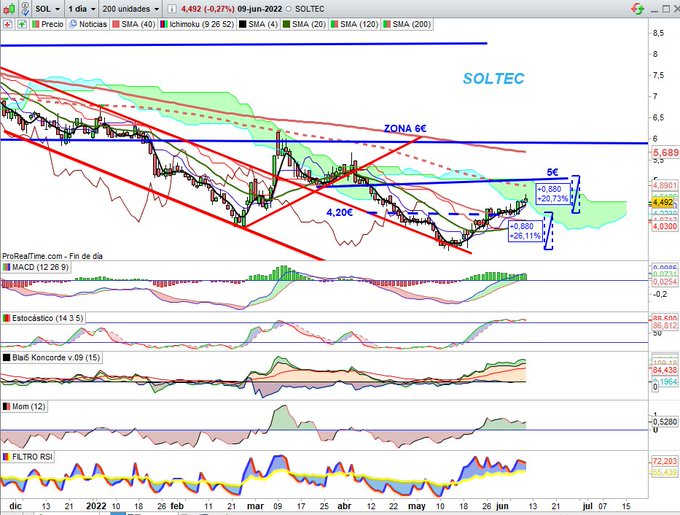Image resolution: width=680 pixels, height=515 pixels.
Task: Open Ichimoku (9 26 52) indicator settings
Action: click(x=197, y=24)
